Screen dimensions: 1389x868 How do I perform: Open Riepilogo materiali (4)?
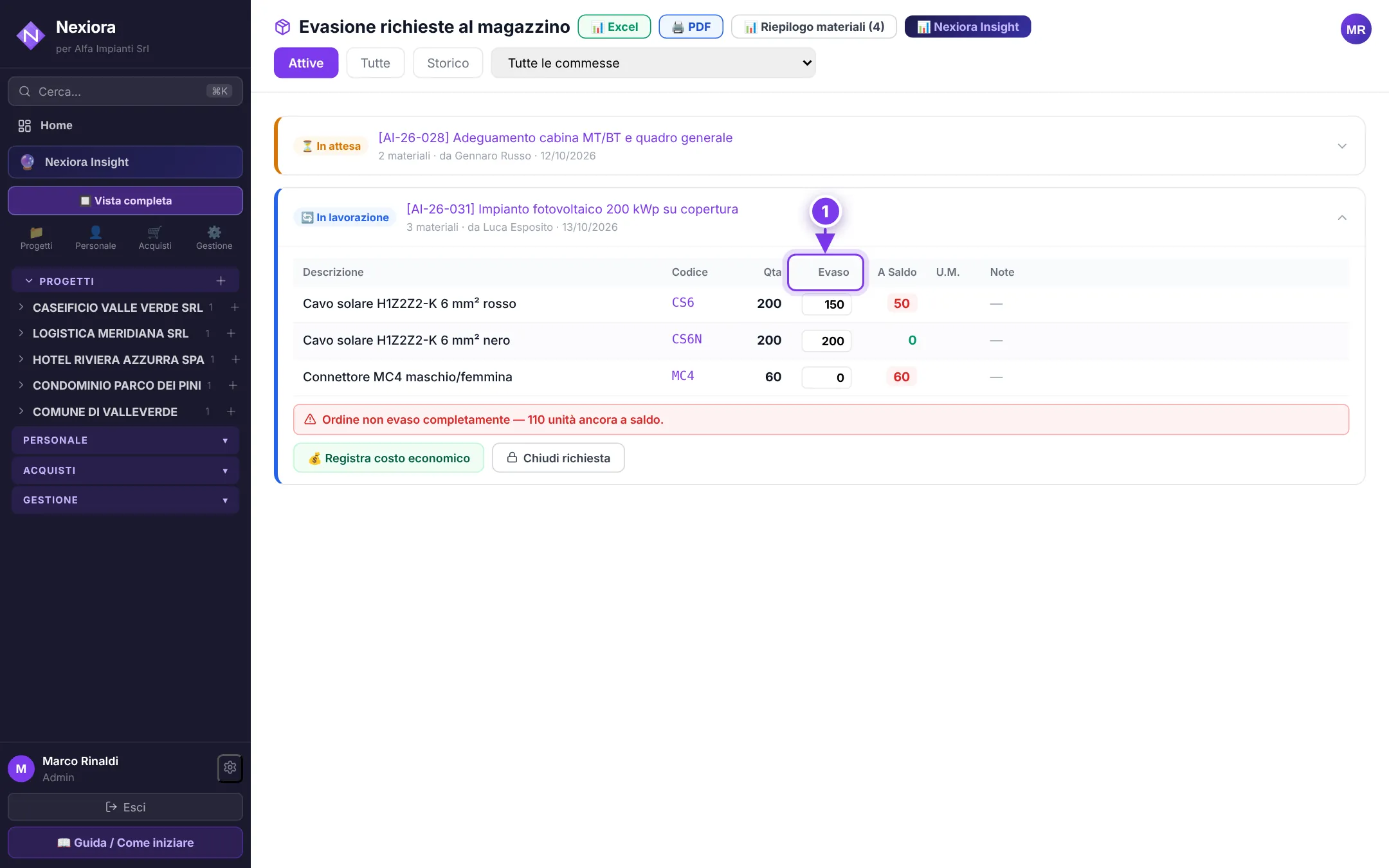click(814, 27)
